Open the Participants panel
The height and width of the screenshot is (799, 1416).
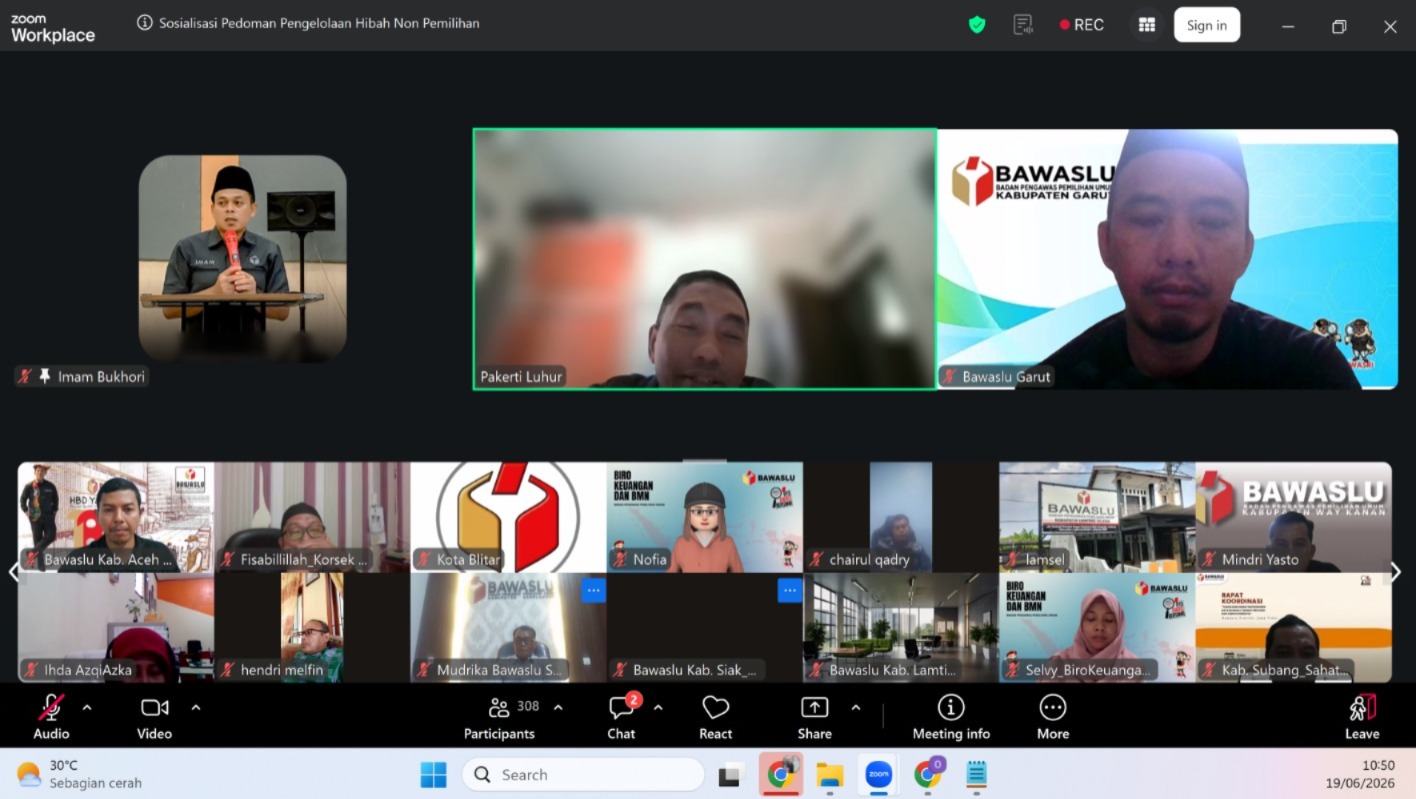[x=500, y=718]
